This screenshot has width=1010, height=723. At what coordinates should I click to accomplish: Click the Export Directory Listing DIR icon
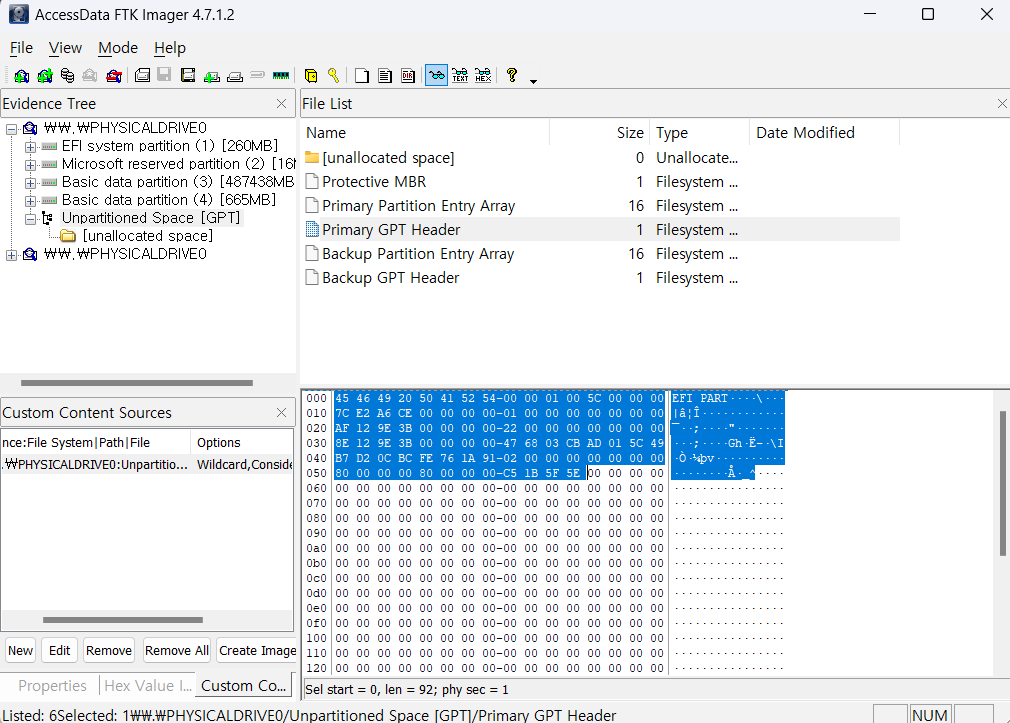[x=408, y=76]
